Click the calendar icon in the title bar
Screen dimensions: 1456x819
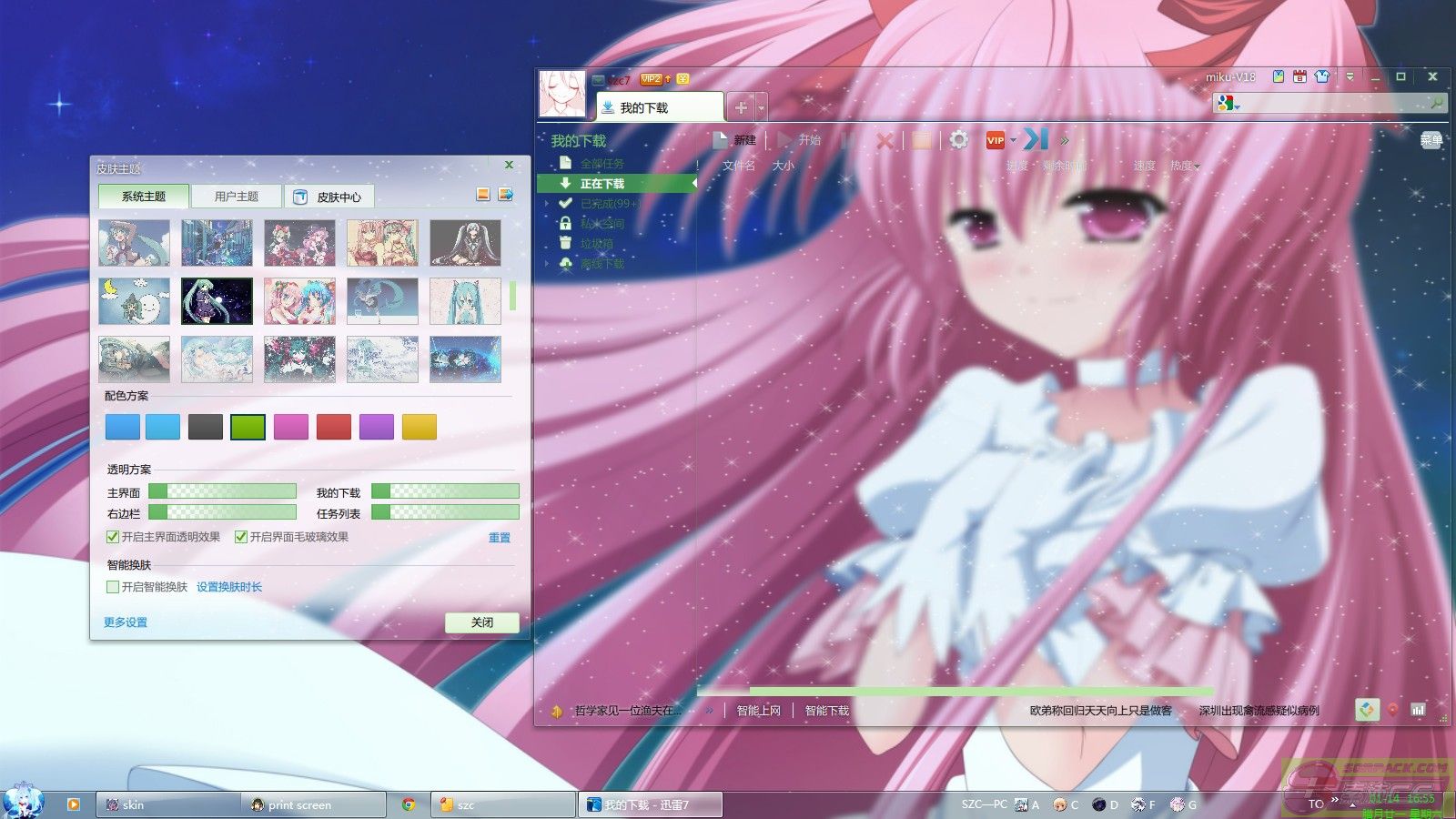tap(1299, 77)
